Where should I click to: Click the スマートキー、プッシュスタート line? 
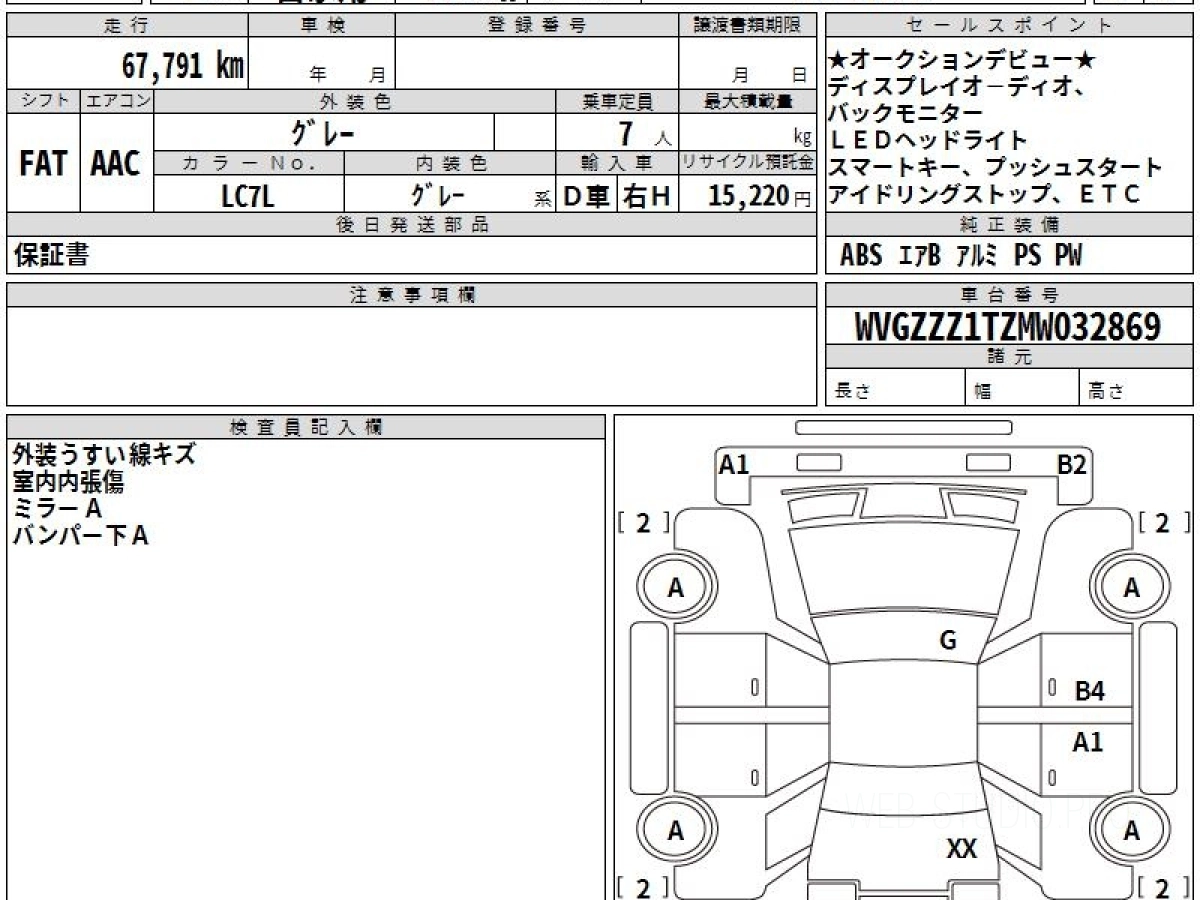(996, 167)
